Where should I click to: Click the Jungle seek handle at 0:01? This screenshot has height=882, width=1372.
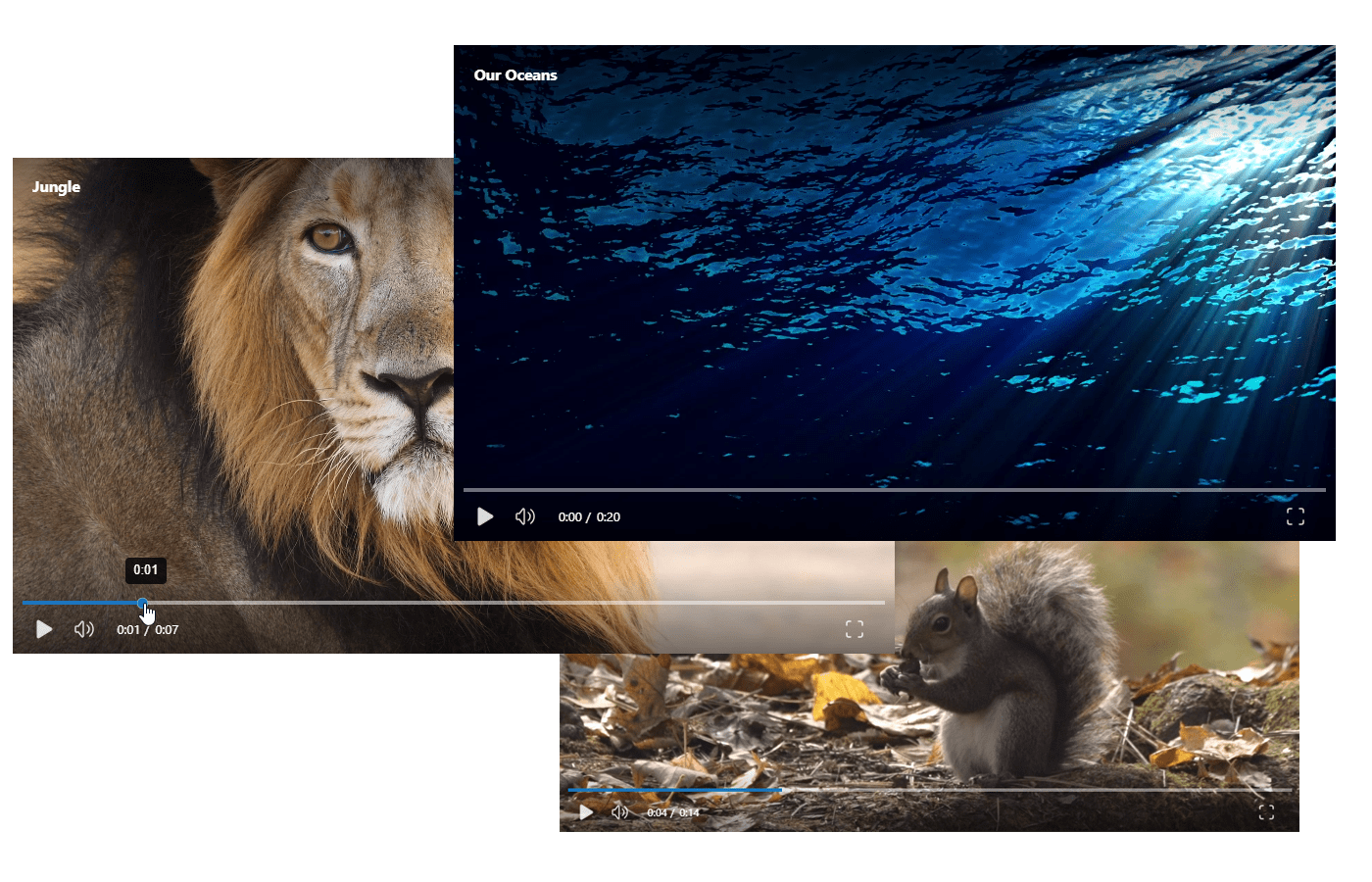143,602
